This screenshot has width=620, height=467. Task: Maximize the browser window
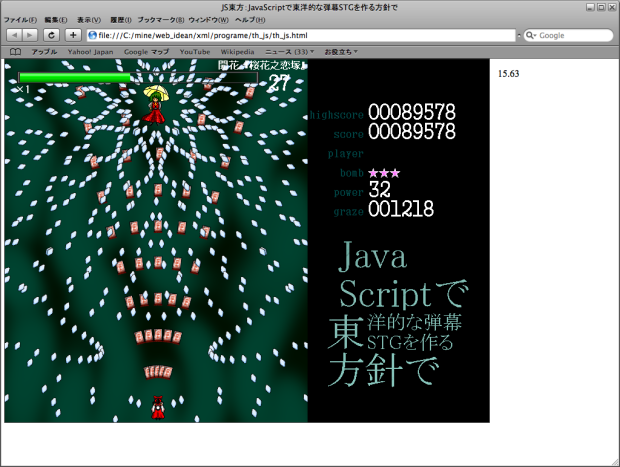[601, 7]
